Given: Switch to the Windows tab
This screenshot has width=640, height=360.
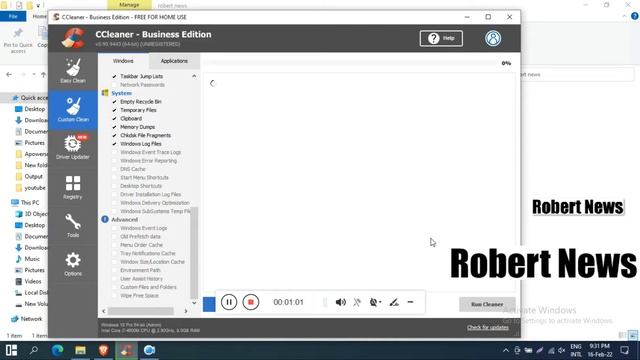Looking at the screenshot, I should (123, 61).
